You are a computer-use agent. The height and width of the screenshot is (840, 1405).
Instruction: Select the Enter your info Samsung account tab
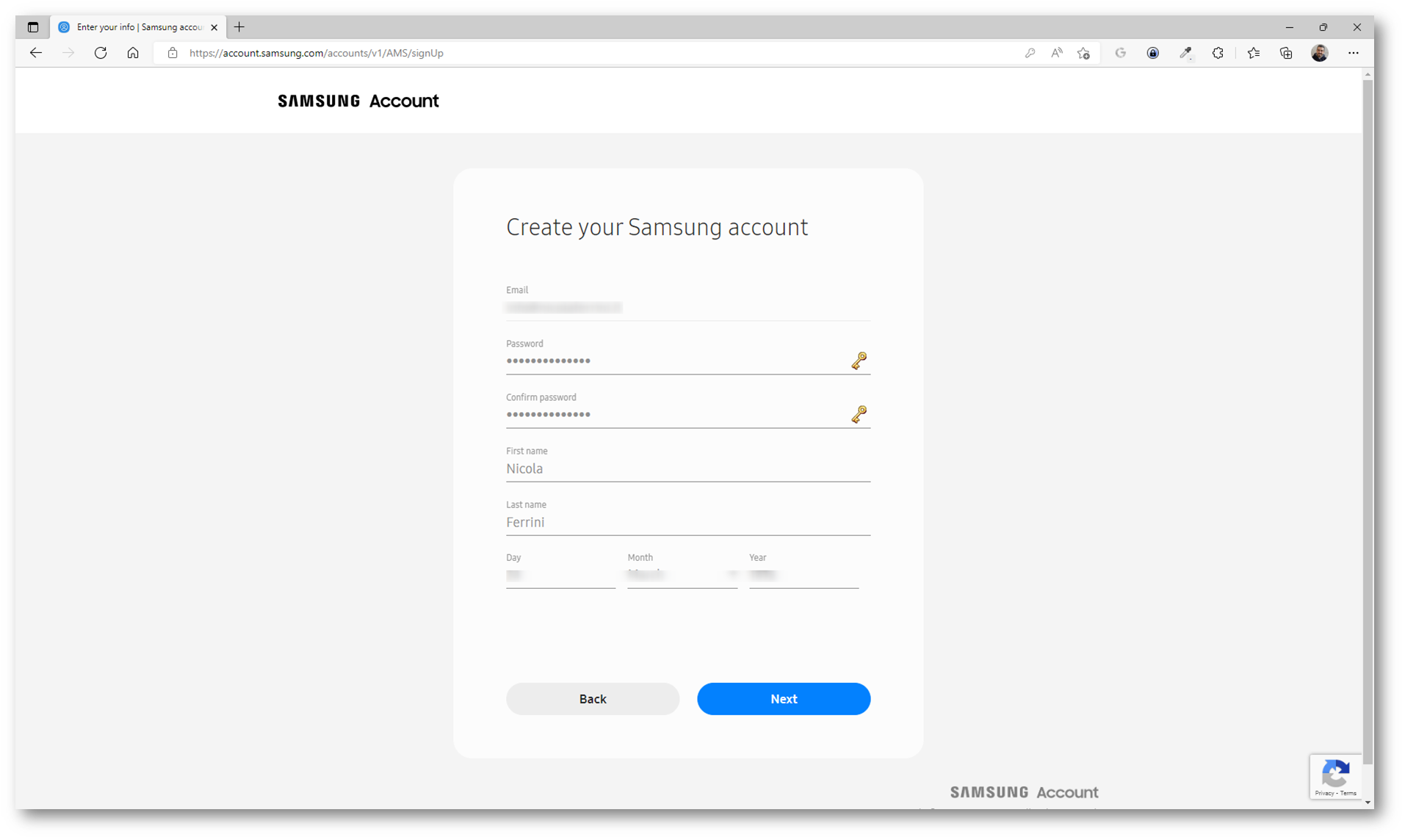138,27
